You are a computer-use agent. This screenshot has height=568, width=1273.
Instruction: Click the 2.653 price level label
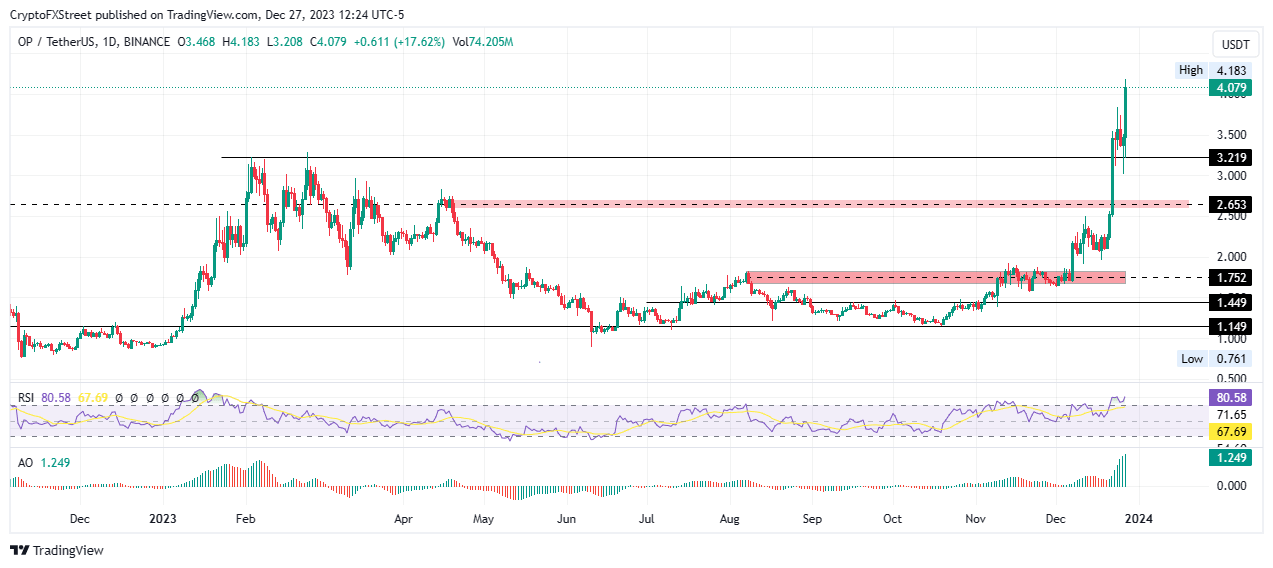[1227, 204]
